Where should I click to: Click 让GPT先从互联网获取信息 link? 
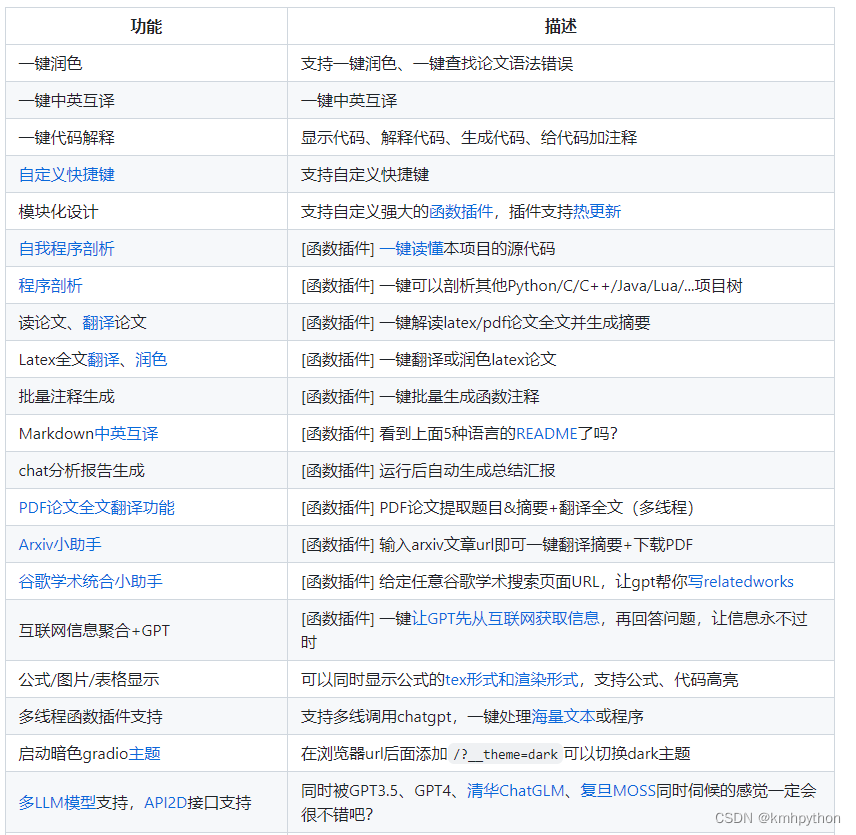505,619
